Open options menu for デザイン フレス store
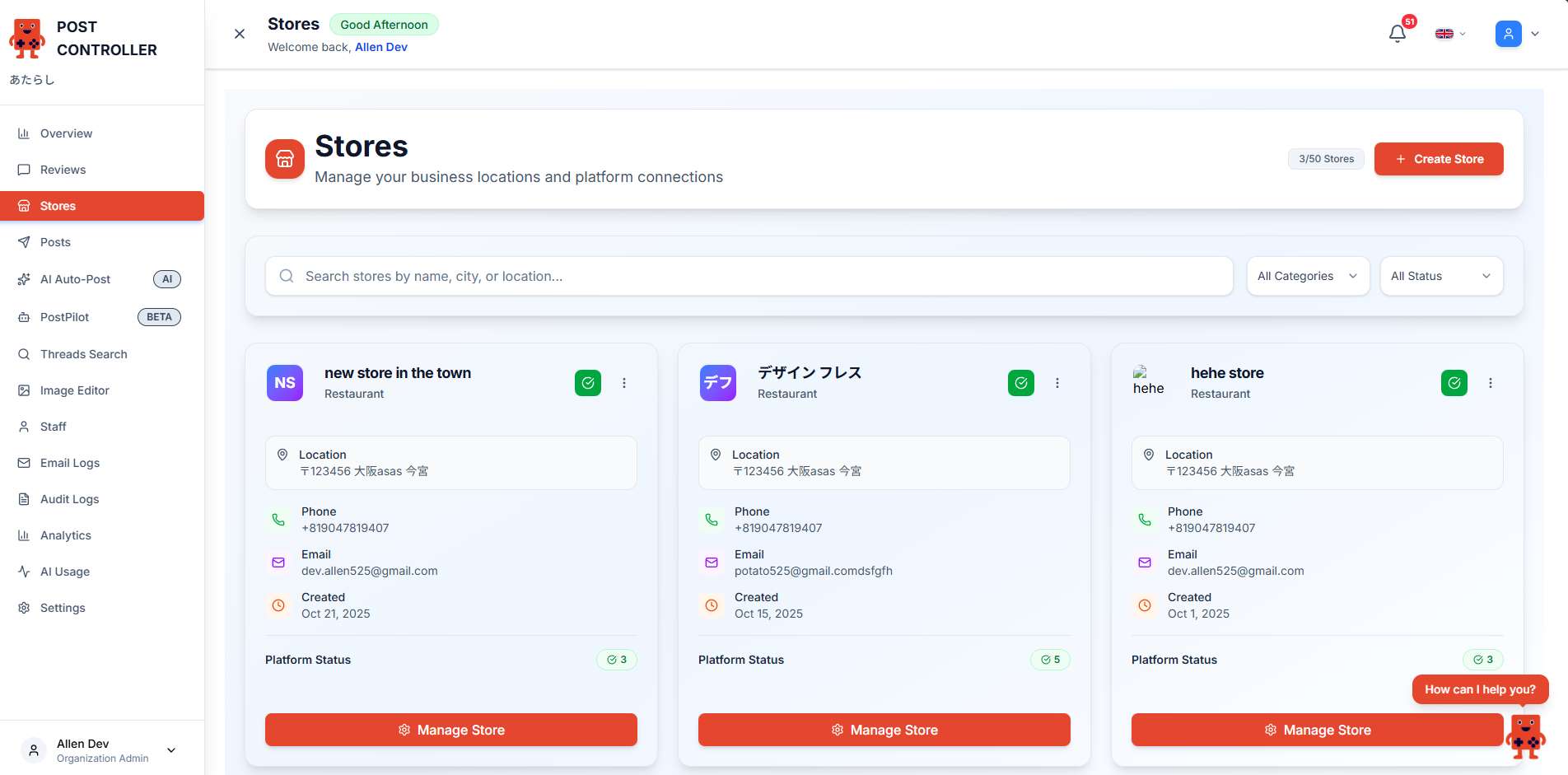The width and height of the screenshot is (1568, 775). 1057,383
